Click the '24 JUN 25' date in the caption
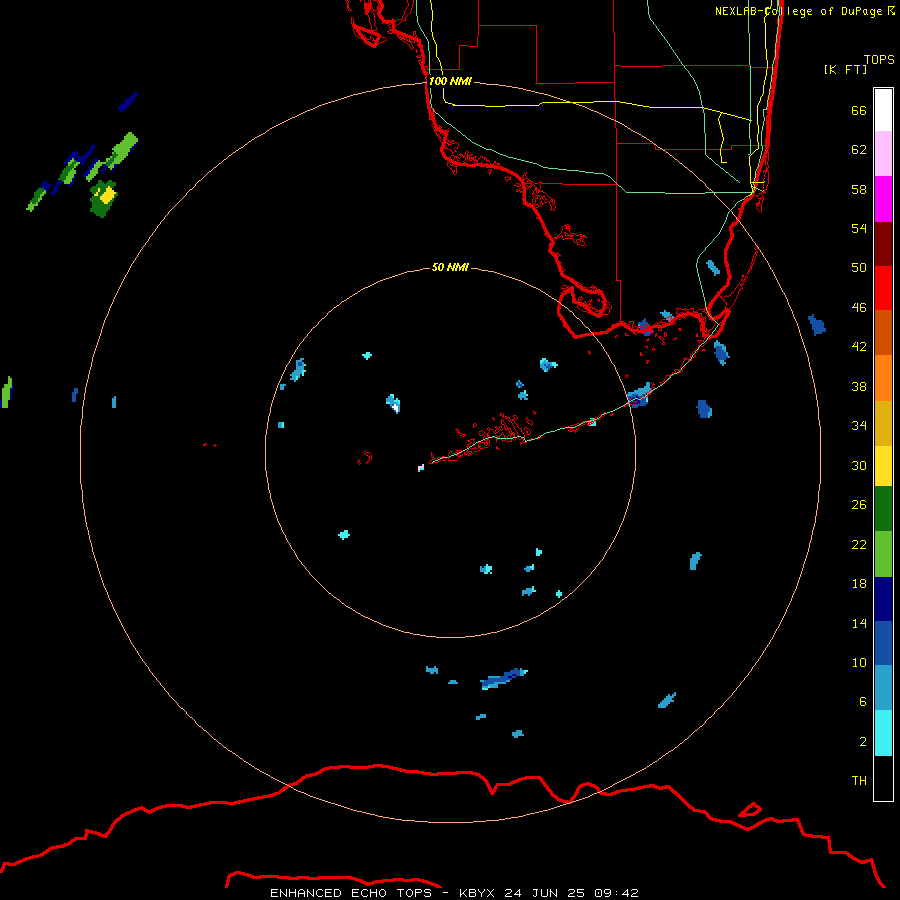This screenshot has width=900, height=900. 544,893
